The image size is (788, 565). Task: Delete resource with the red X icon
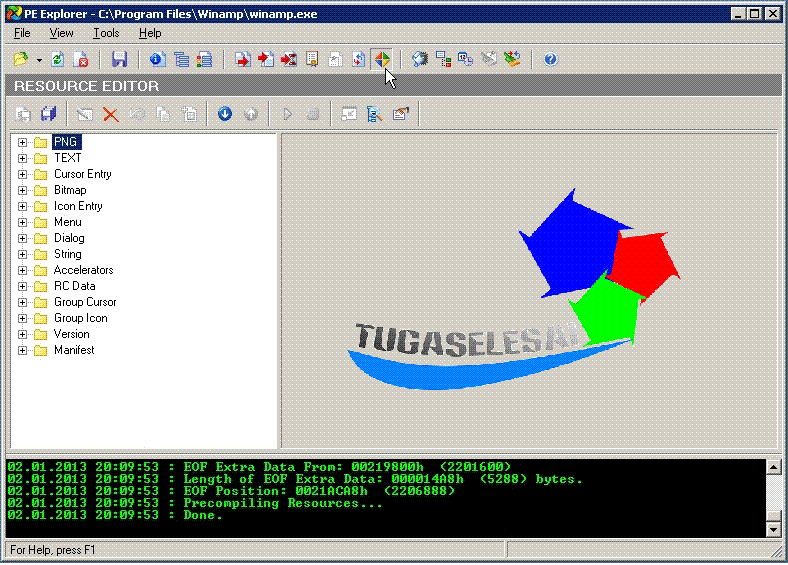click(x=111, y=115)
